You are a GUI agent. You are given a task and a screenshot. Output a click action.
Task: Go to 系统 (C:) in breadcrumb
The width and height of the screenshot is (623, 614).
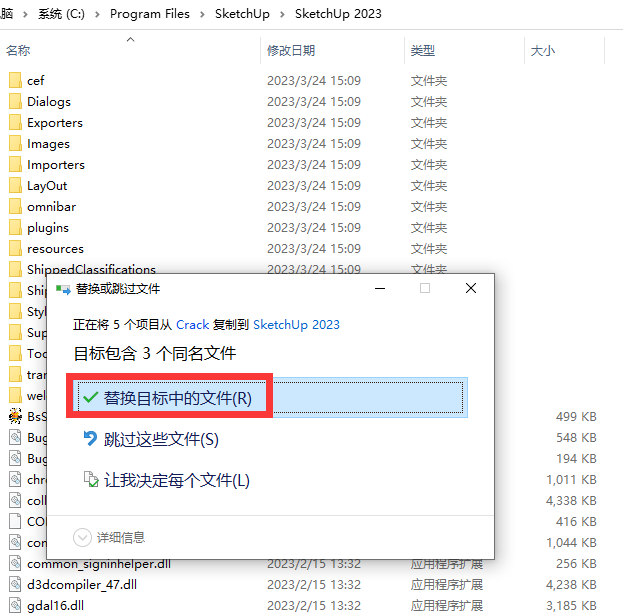(x=61, y=14)
